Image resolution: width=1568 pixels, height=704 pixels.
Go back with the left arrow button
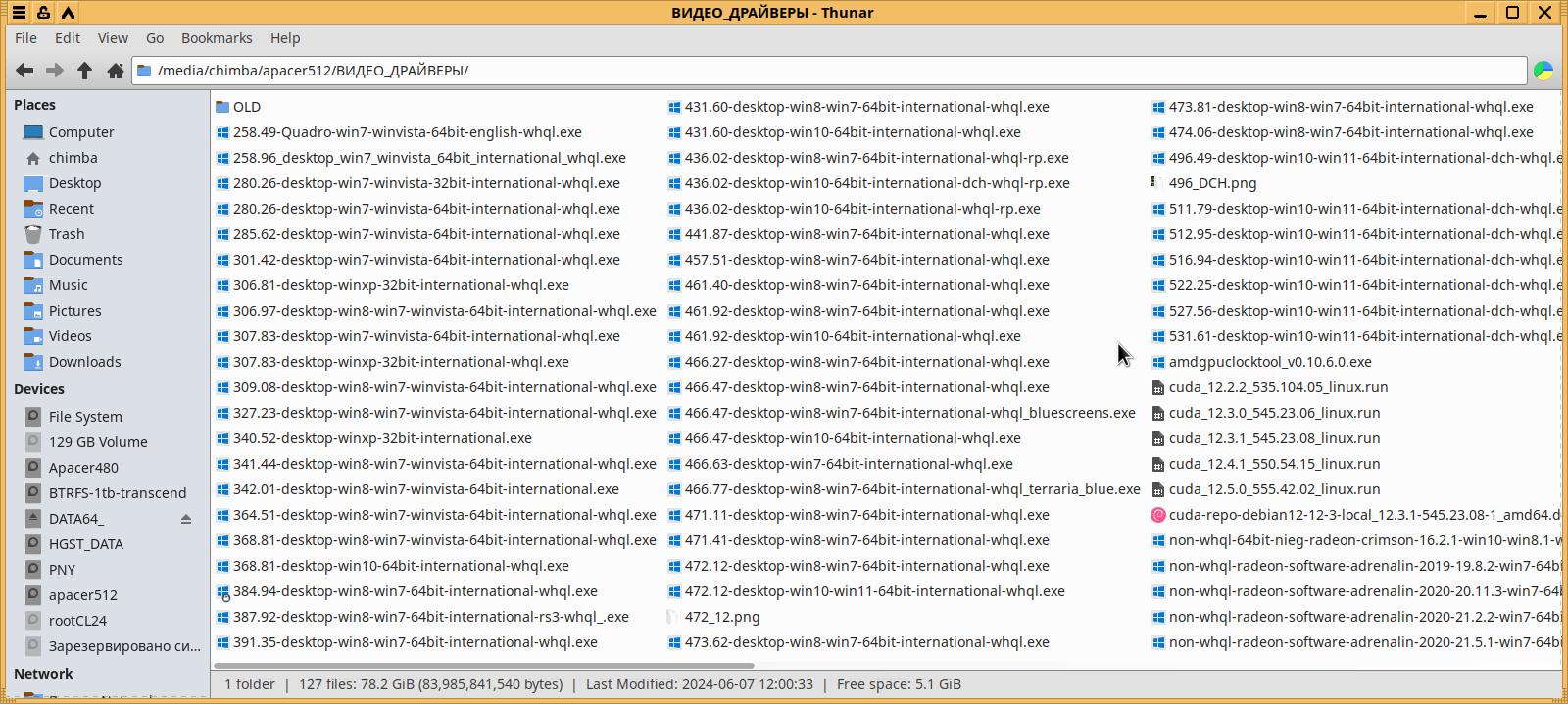click(x=24, y=71)
